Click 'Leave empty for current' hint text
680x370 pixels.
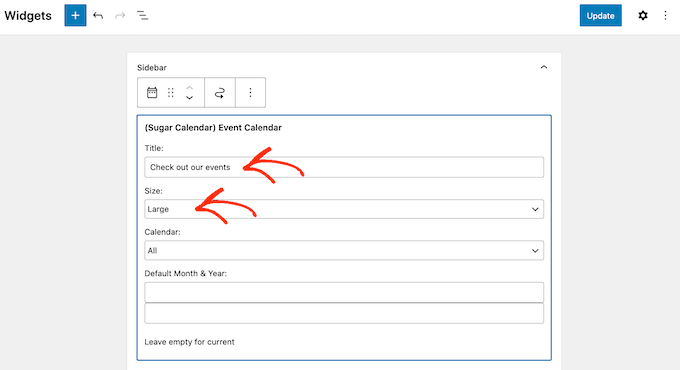[x=189, y=342]
